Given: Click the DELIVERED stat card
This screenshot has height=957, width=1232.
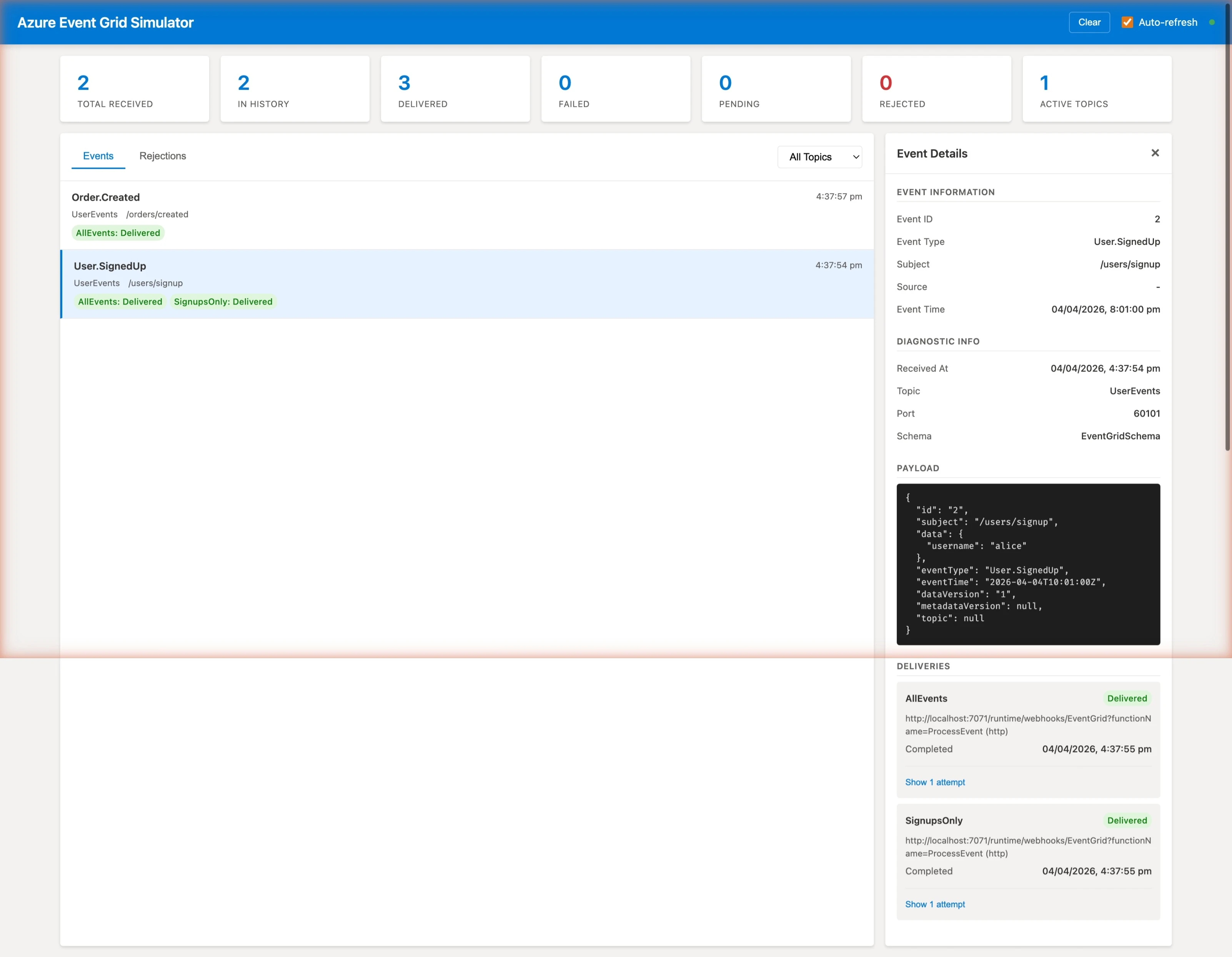Looking at the screenshot, I should [x=455, y=88].
